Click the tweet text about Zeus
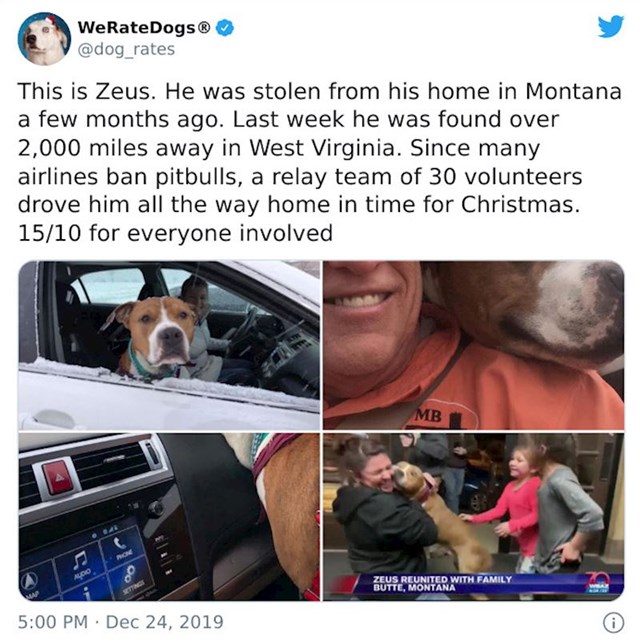Viewport: 640px width, 644px height. (x=319, y=162)
